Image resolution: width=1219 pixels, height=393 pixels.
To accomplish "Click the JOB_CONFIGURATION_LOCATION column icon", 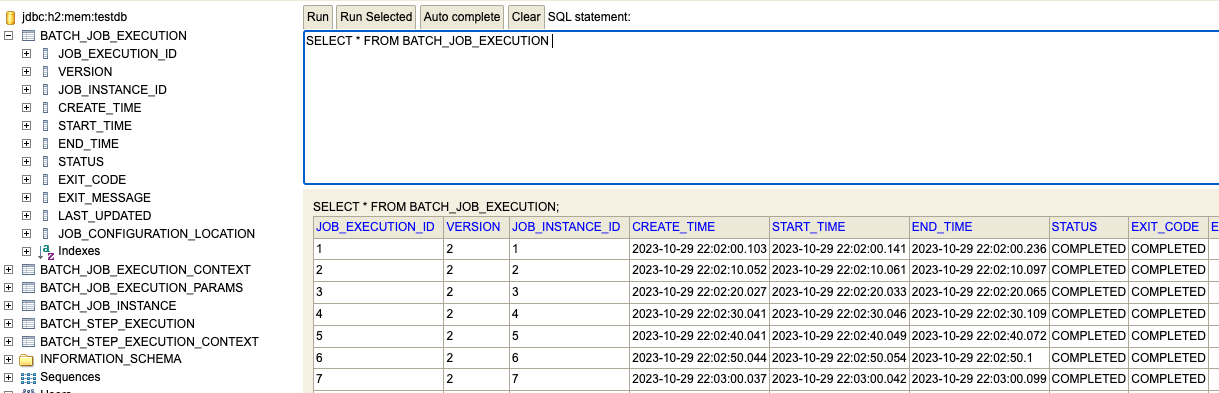I will (45, 234).
